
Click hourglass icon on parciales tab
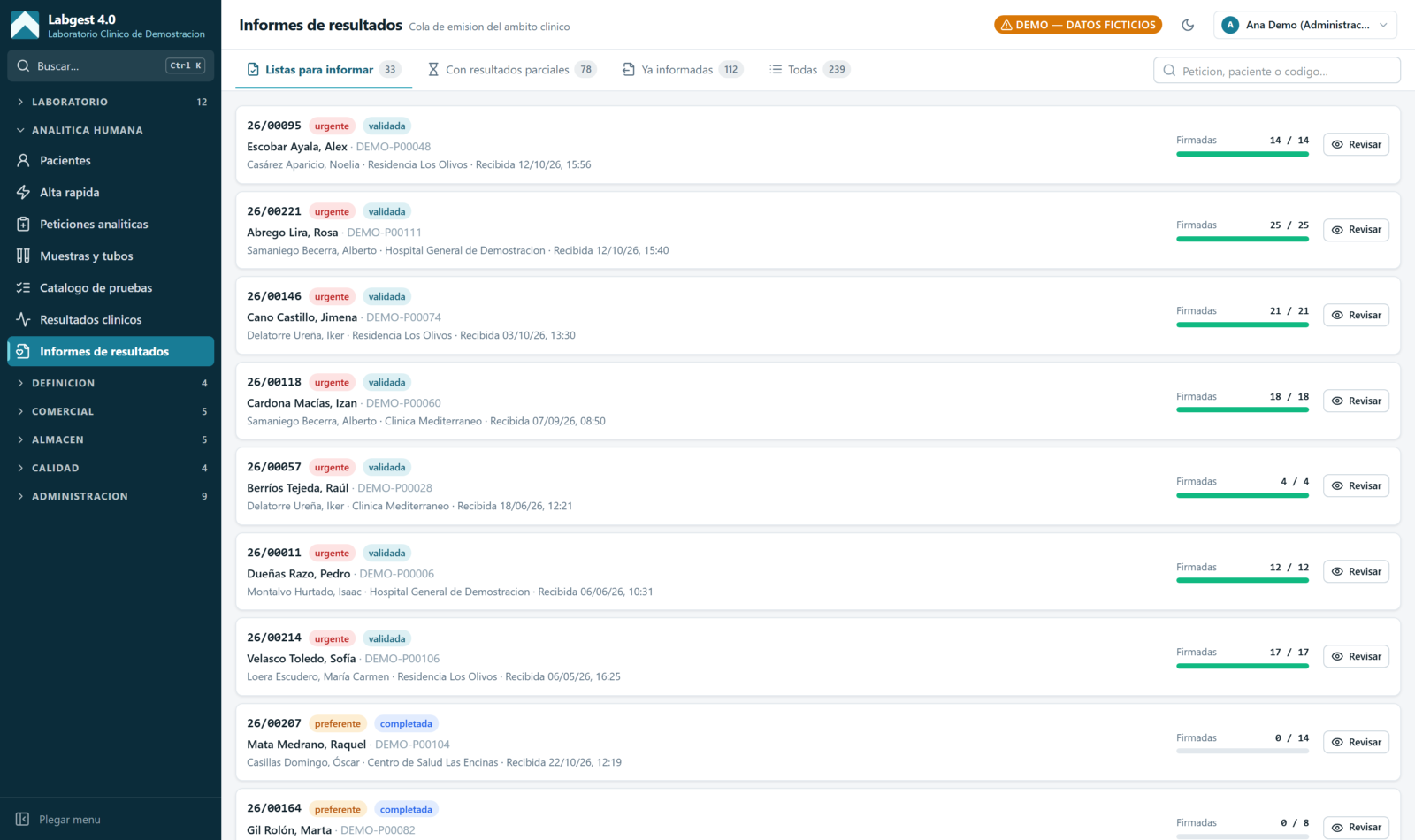[433, 69]
